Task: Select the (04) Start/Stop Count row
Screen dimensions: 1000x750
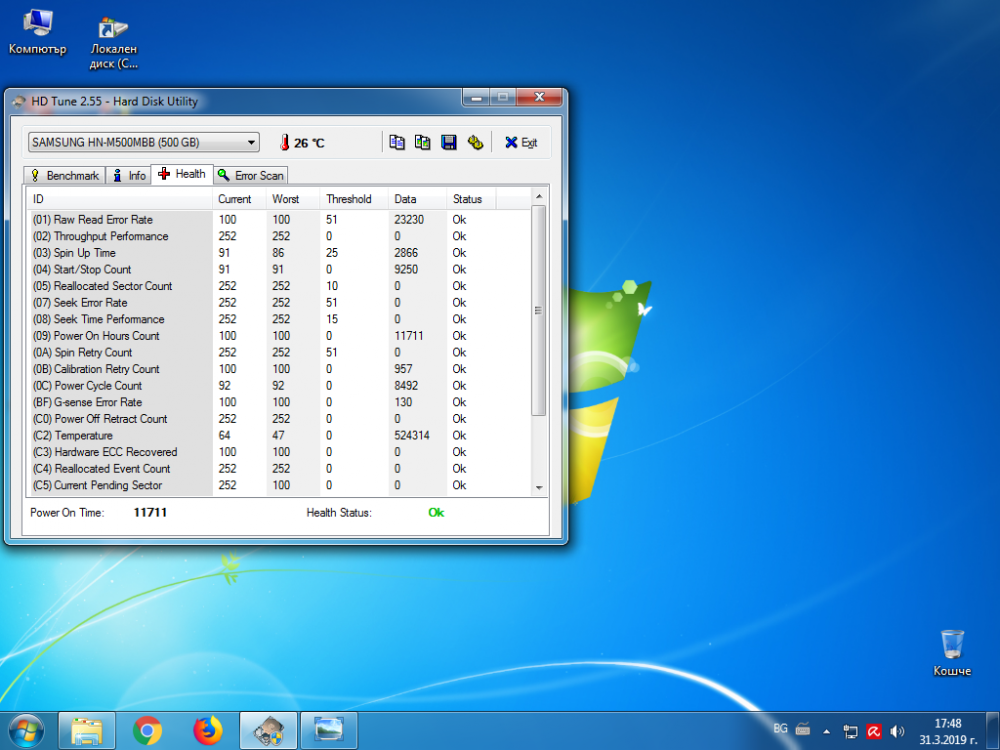Action: tap(279, 269)
